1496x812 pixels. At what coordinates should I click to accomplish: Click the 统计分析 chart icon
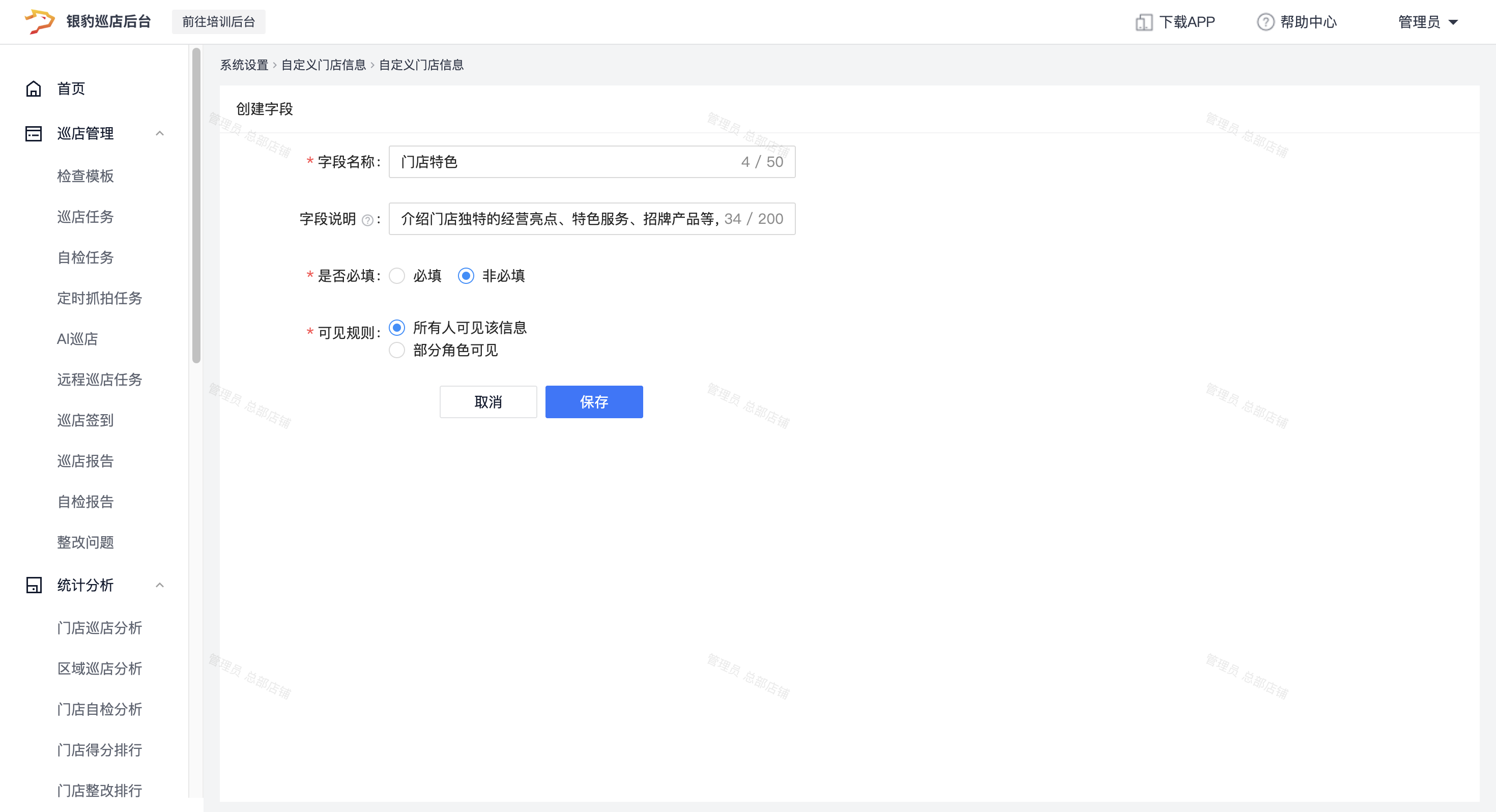[34, 585]
